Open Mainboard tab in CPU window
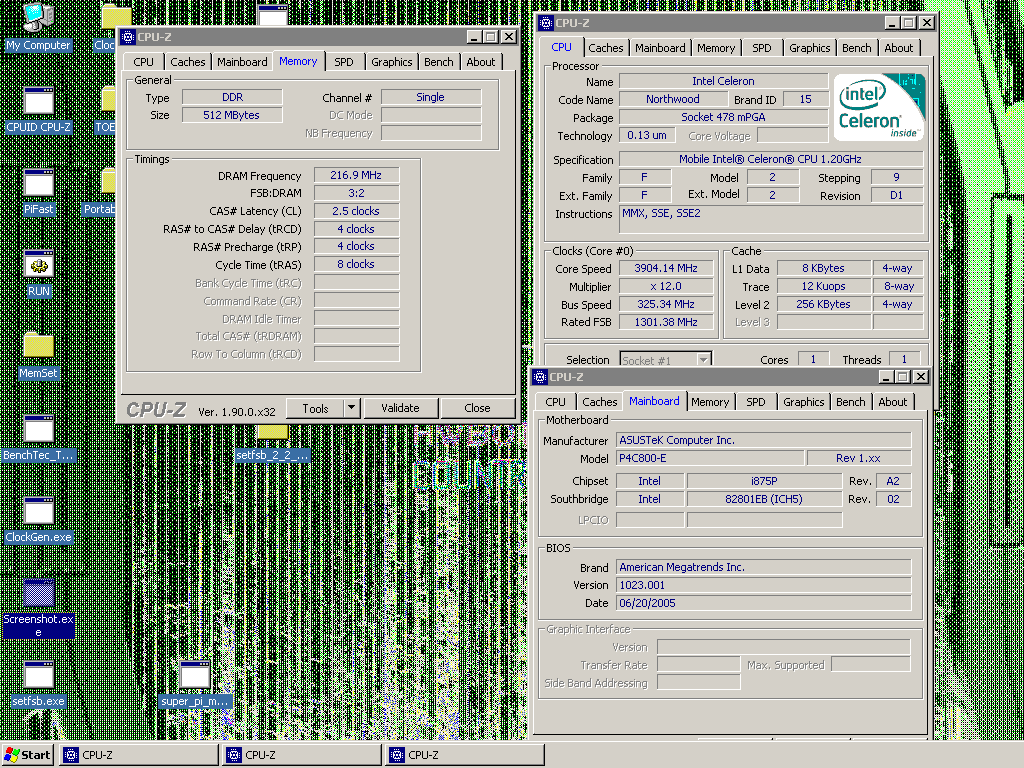 coord(660,48)
